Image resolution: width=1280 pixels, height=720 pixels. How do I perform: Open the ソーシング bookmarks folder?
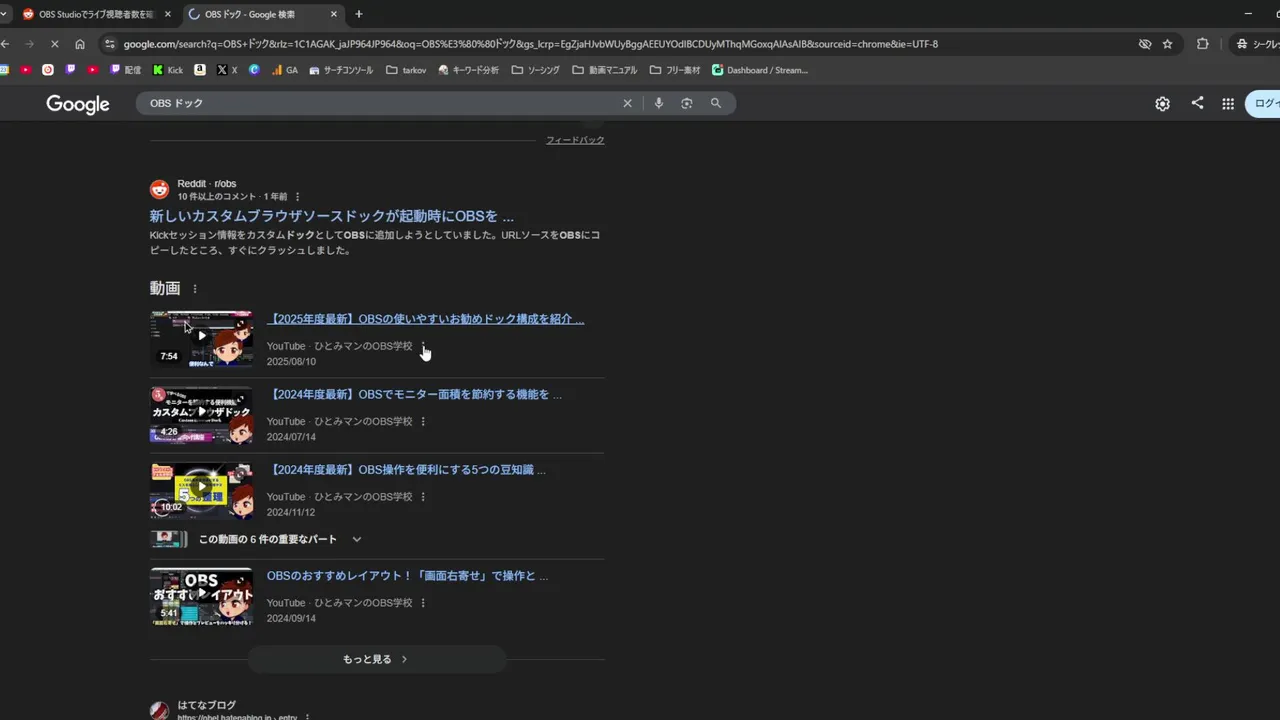(x=536, y=70)
